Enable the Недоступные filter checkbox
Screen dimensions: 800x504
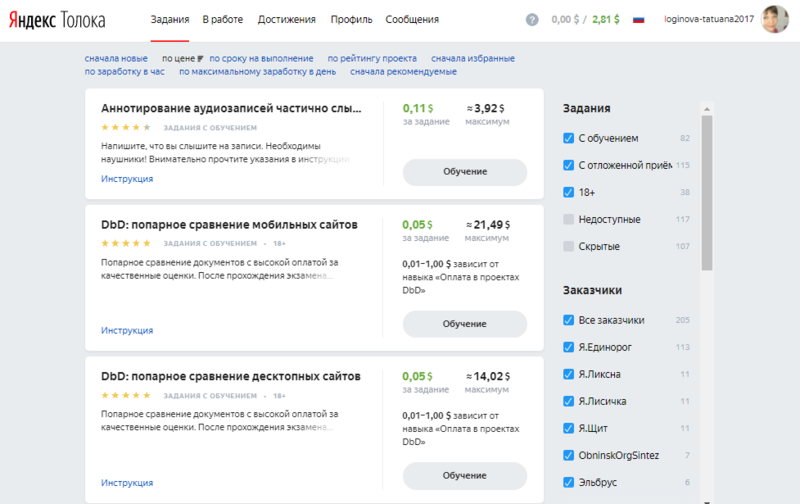coord(568,219)
